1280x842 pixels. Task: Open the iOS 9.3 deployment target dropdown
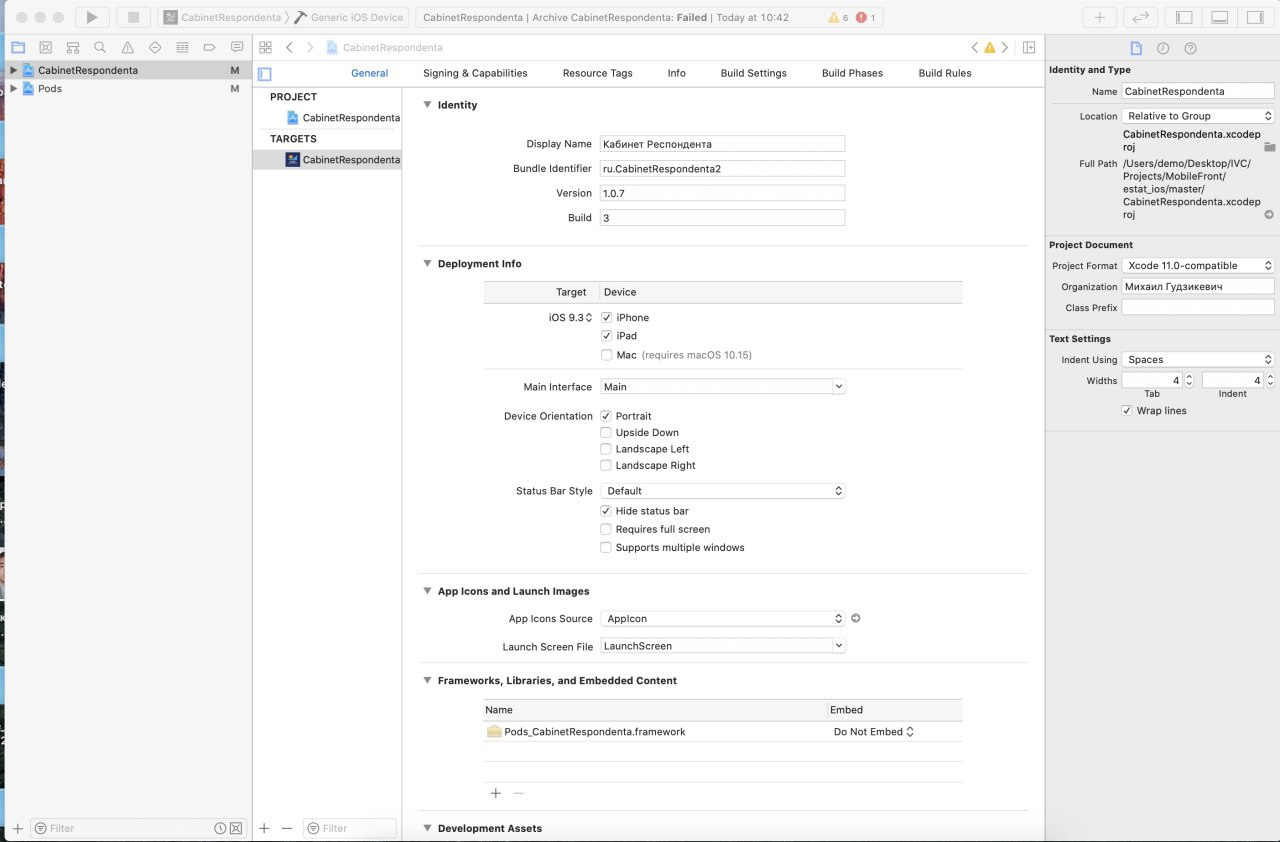[x=570, y=317]
